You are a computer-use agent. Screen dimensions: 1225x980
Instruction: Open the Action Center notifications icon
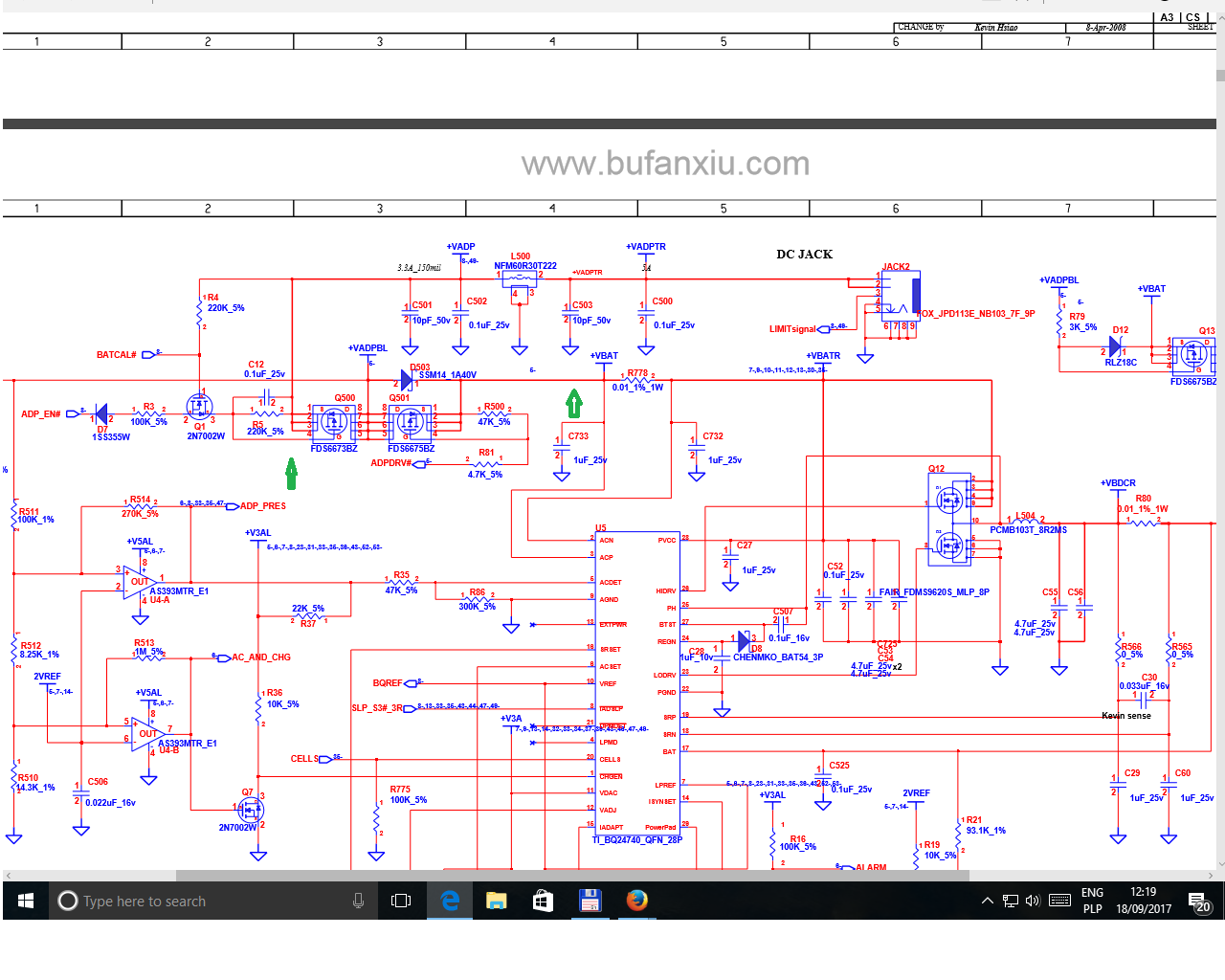(1200, 901)
